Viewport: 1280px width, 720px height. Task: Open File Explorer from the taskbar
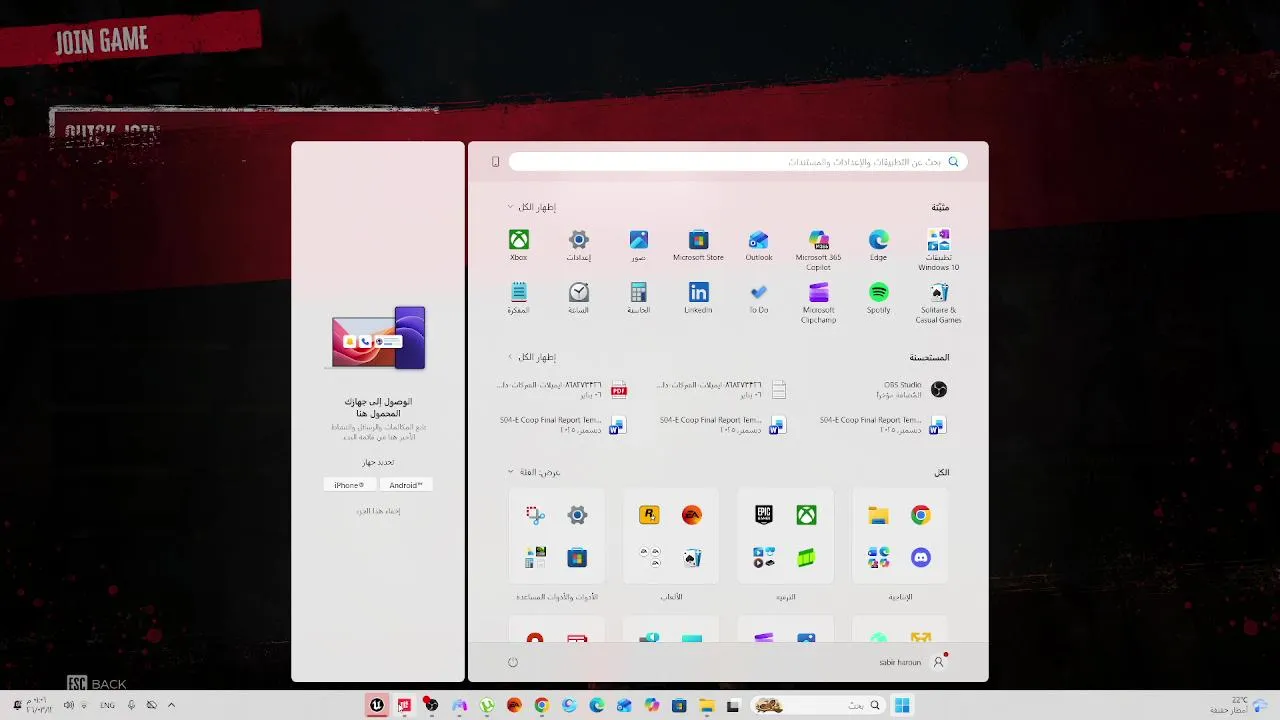pos(707,705)
